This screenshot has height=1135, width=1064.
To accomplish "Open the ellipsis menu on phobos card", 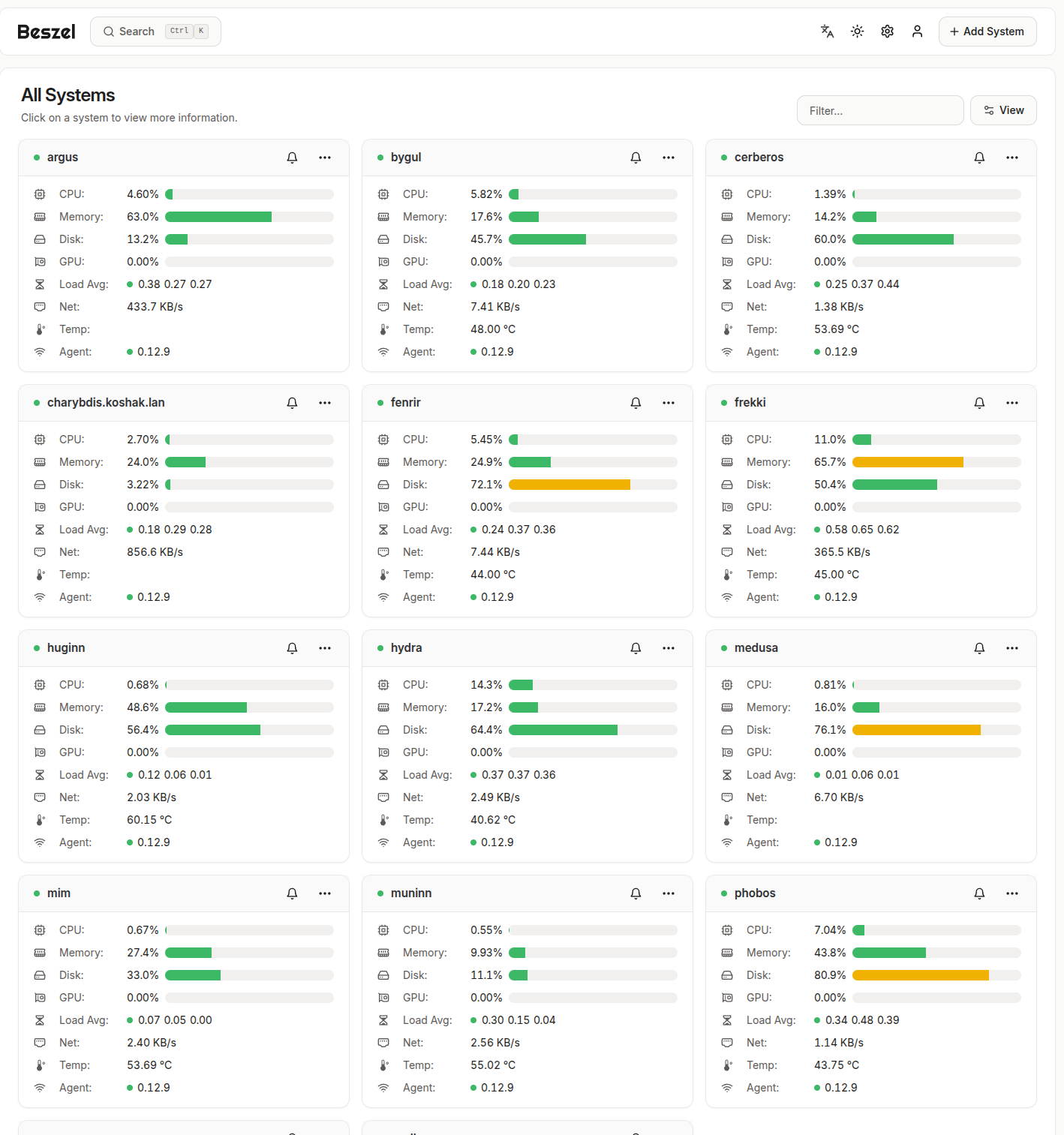I will click(x=1011, y=893).
